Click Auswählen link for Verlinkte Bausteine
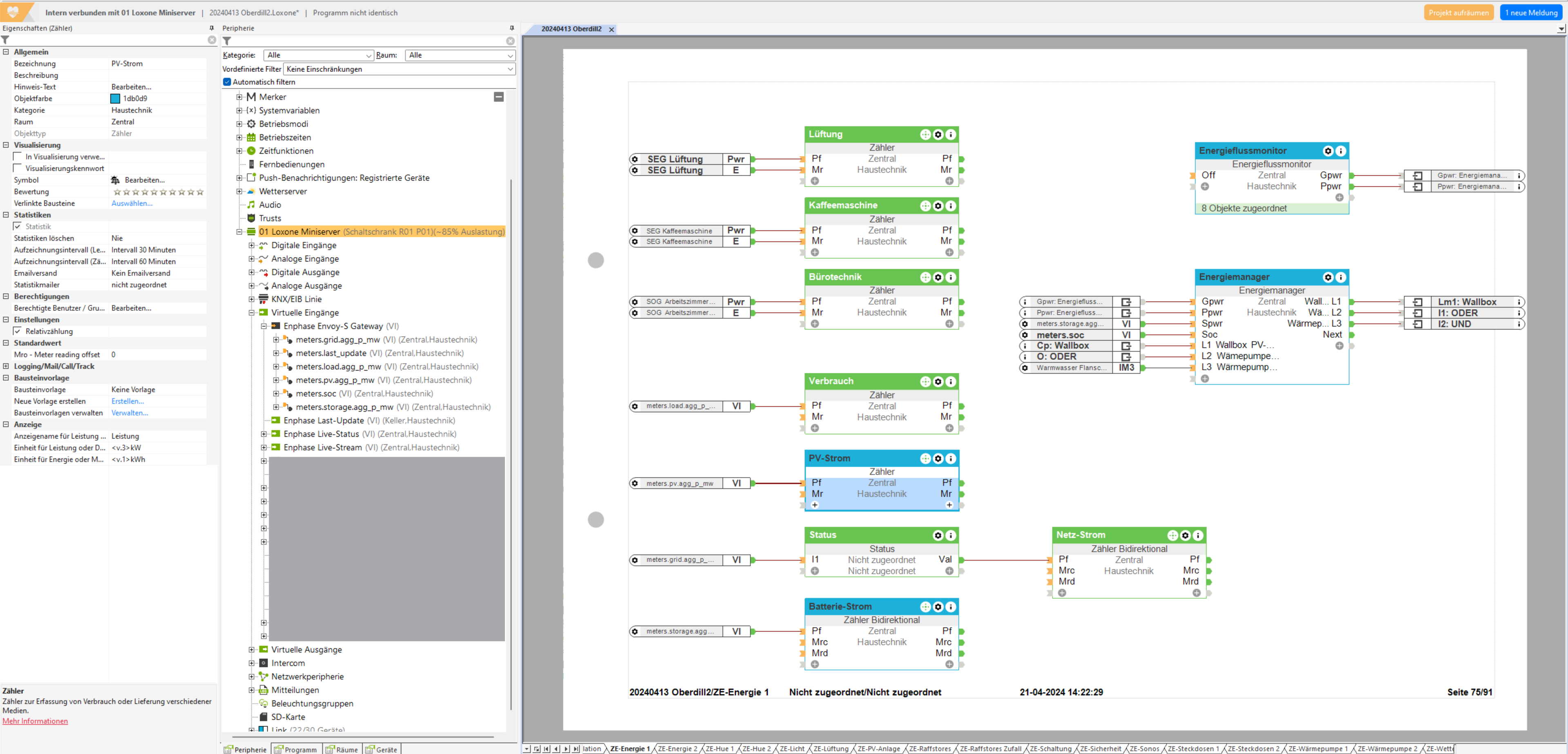Image resolution: width=1568 pixels, height=754 pixels. click(x=132, y=203)
